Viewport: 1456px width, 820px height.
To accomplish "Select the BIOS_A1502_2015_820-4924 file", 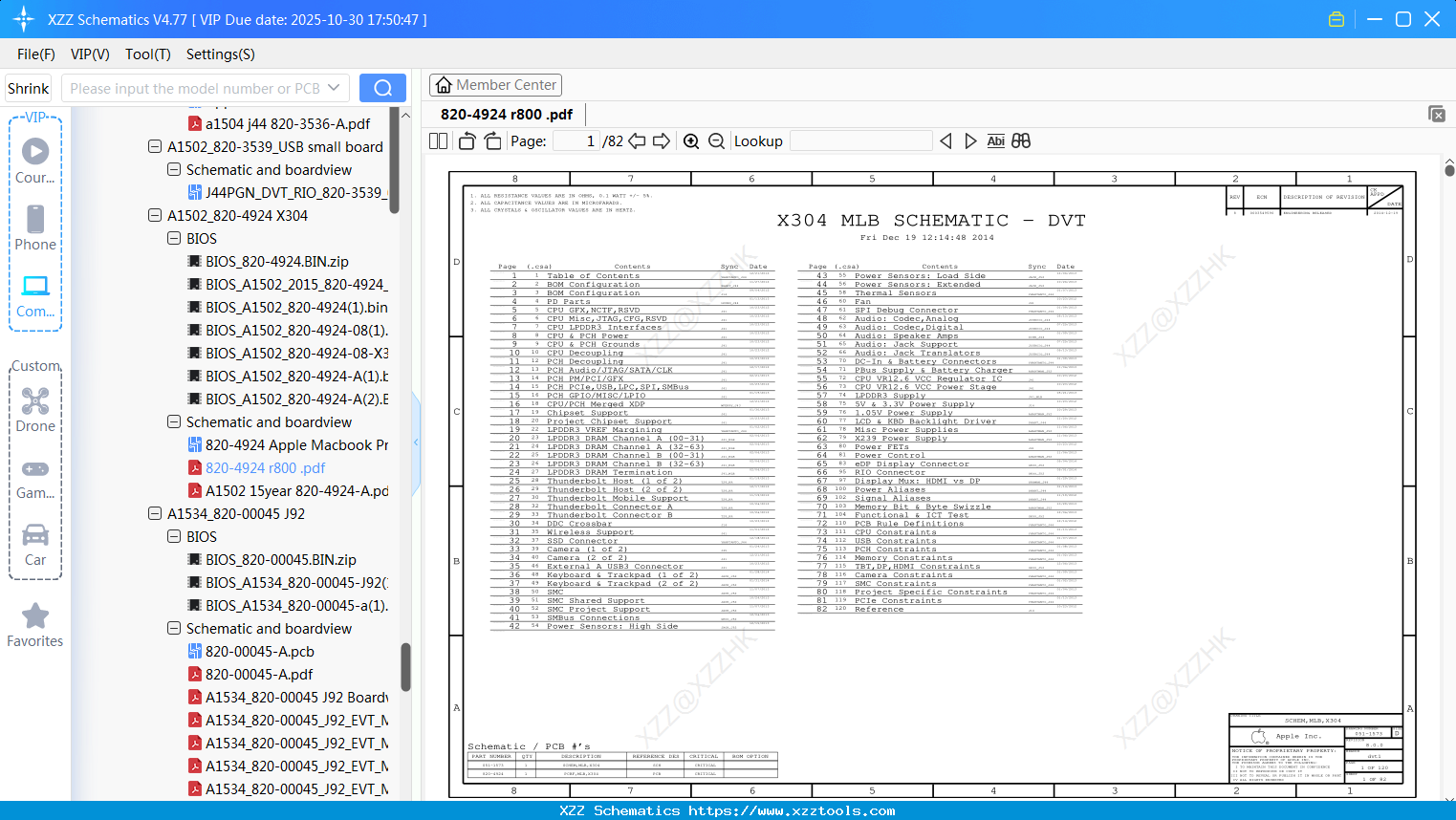I will click(295, 285).
